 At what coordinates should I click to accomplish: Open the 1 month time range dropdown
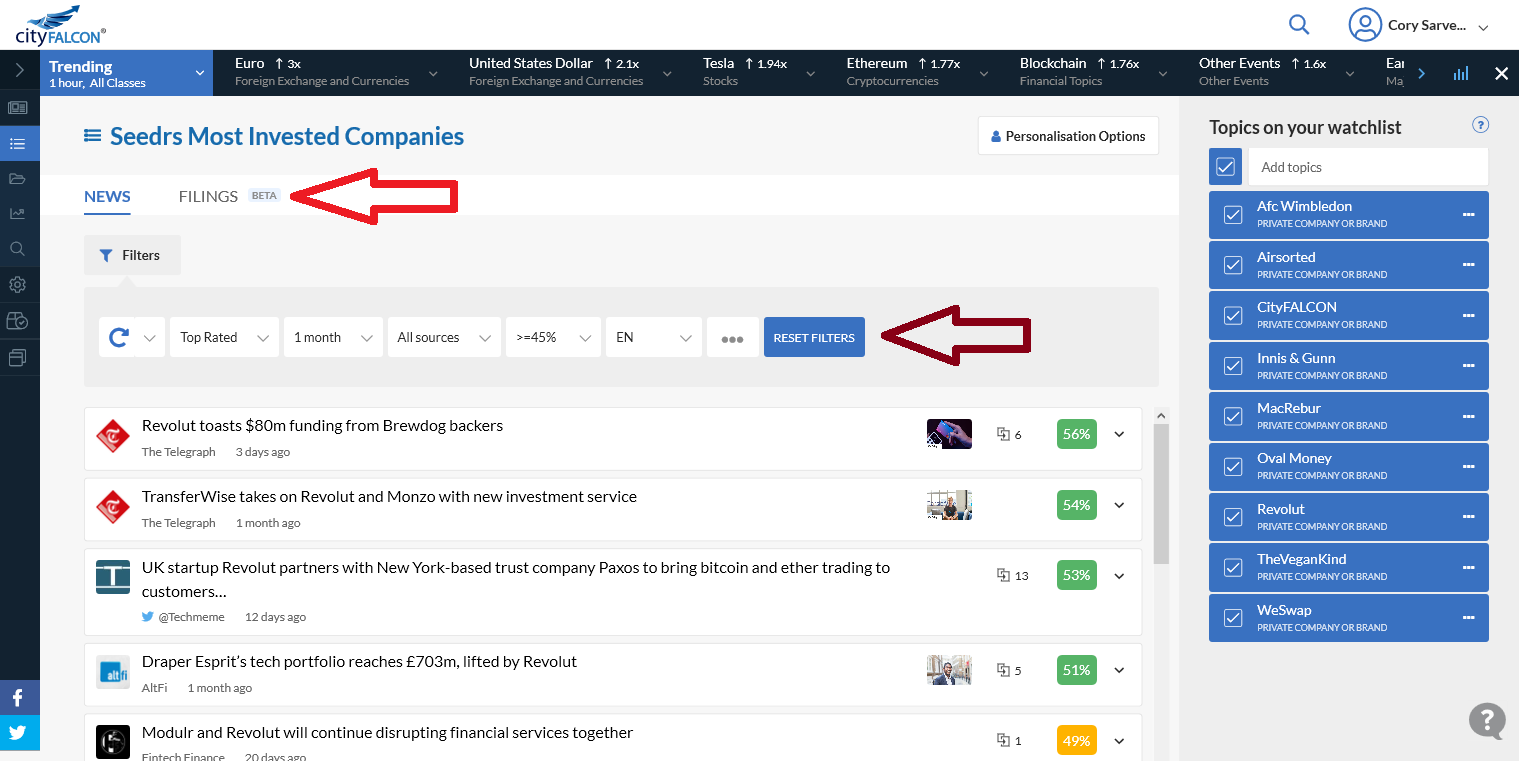click(333, 338)
